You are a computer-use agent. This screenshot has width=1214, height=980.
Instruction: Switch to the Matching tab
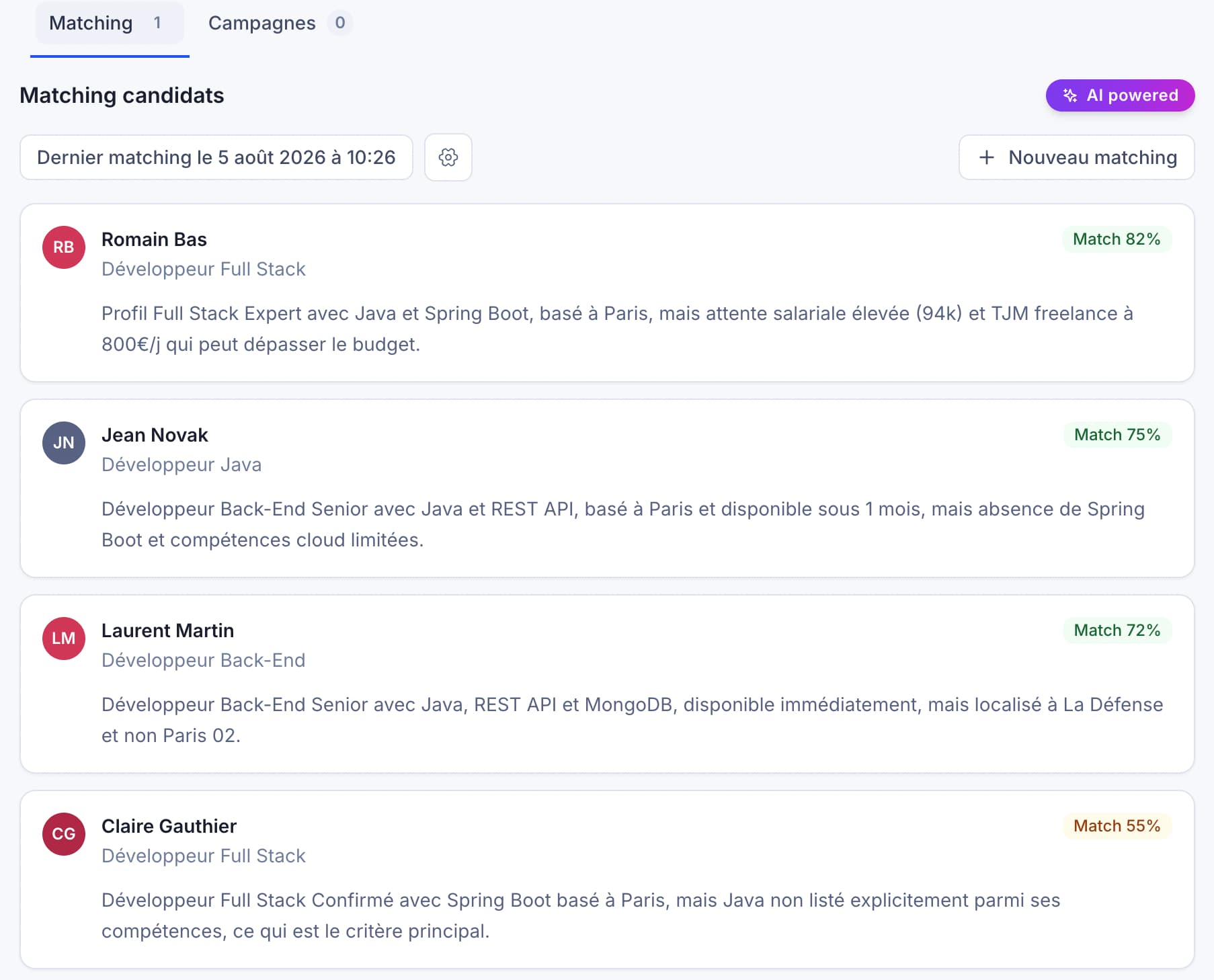click(x=110, y=23)
